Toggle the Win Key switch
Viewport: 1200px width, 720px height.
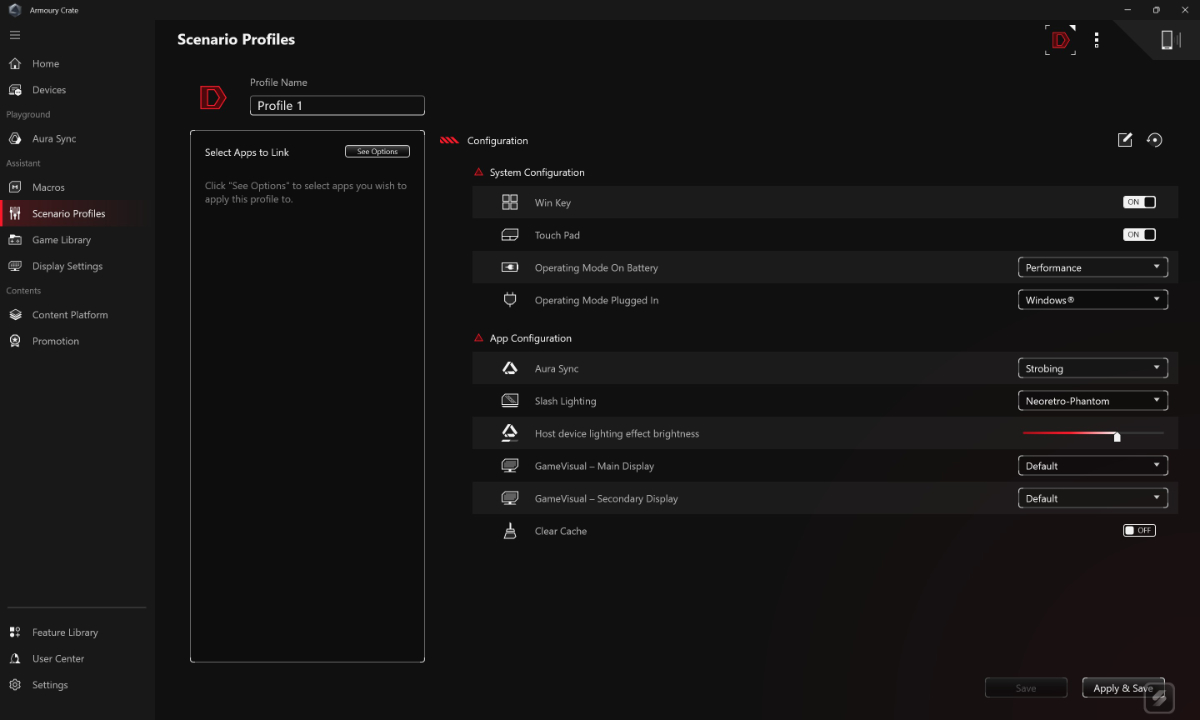coord(1139,202)
